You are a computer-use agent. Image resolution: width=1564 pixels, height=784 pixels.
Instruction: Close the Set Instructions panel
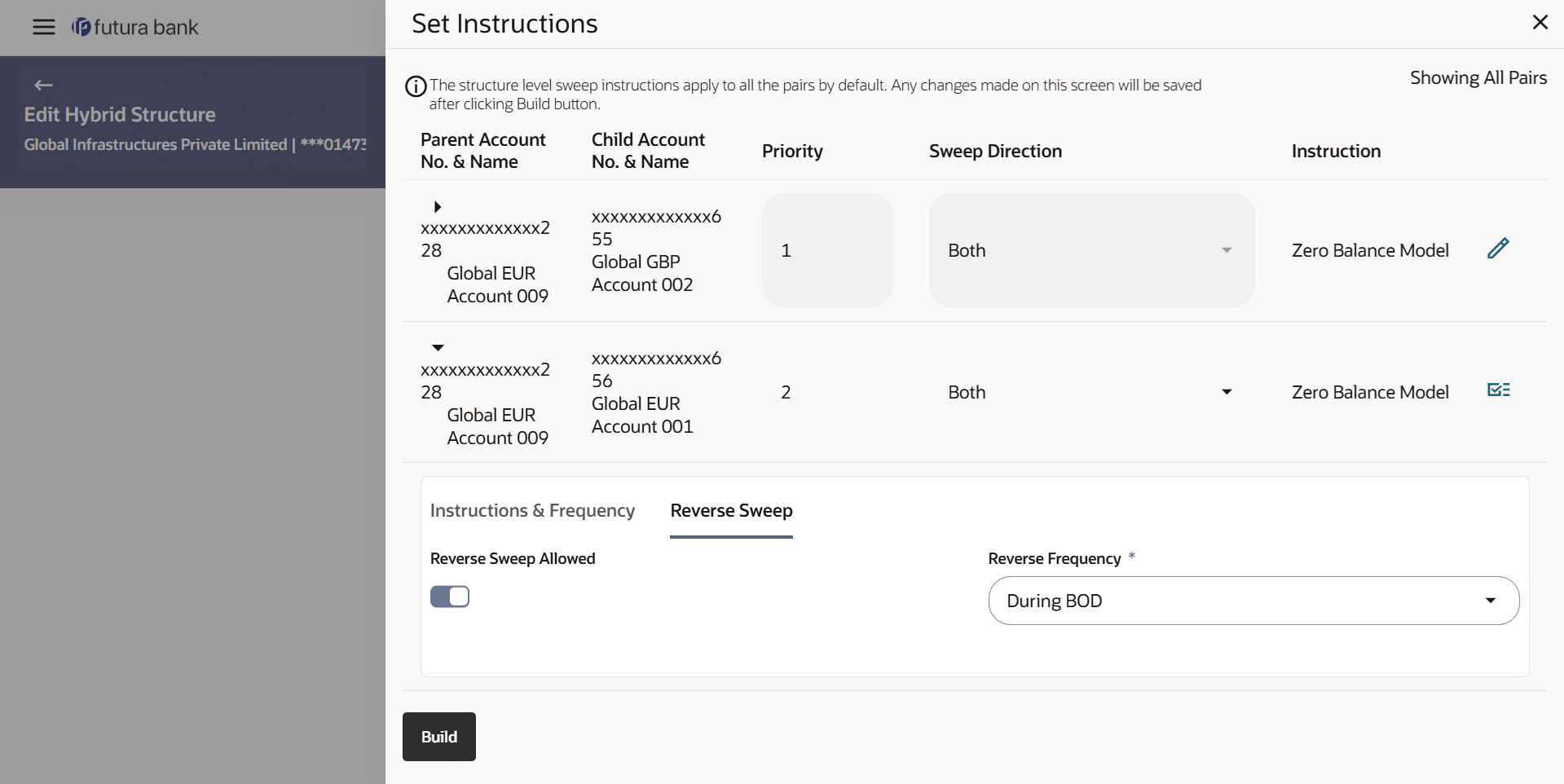1540,23
